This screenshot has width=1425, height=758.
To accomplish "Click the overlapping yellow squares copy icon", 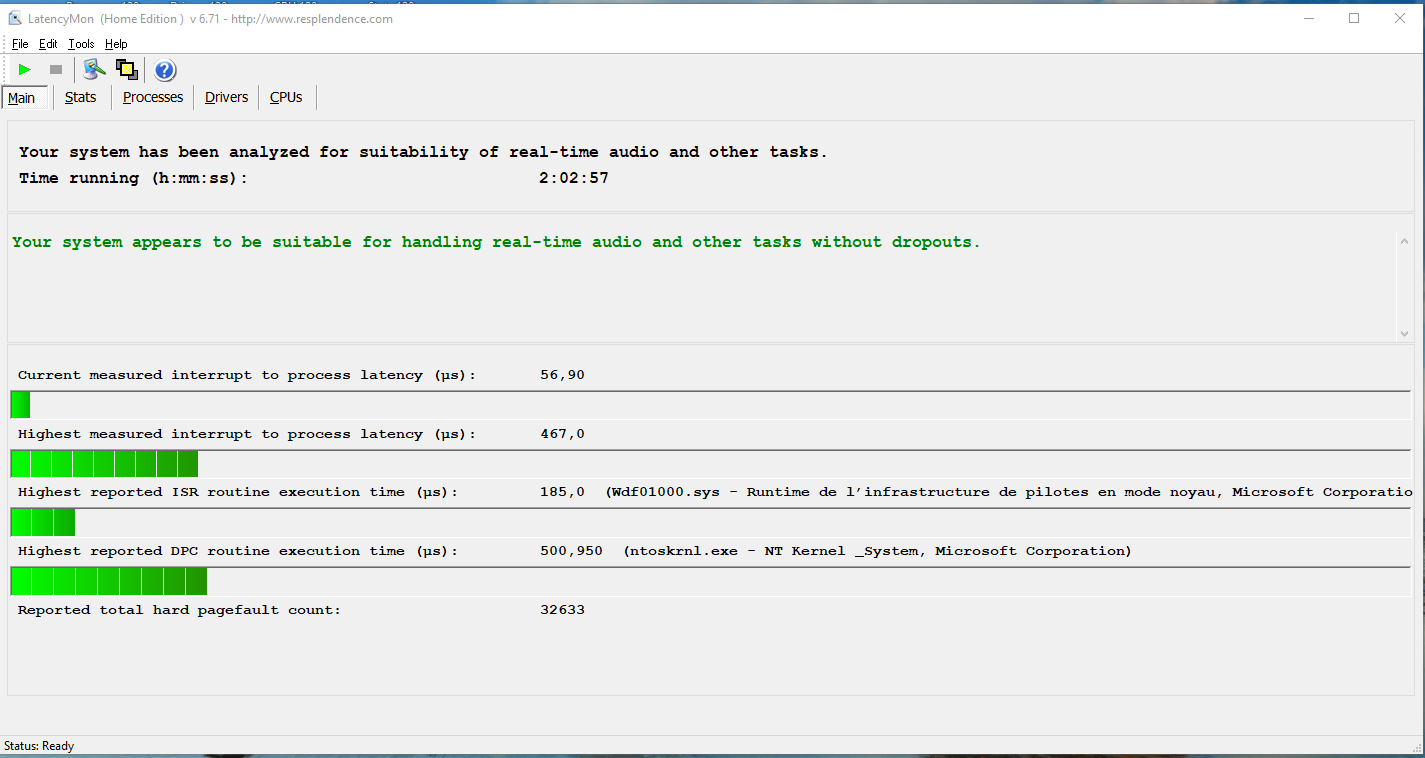I will tap(127, 70).
